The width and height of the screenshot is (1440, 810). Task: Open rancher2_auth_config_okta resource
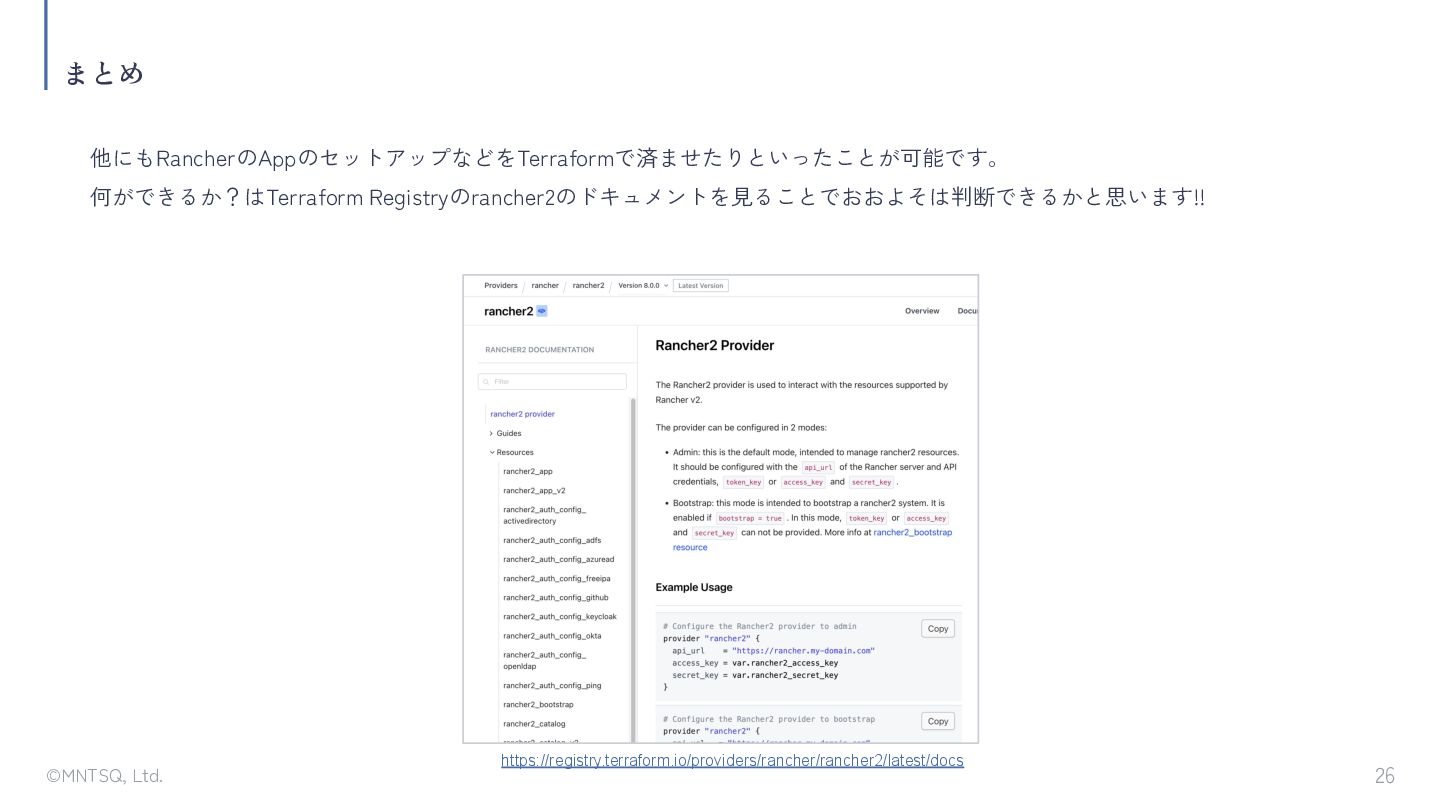coord(552,636)
